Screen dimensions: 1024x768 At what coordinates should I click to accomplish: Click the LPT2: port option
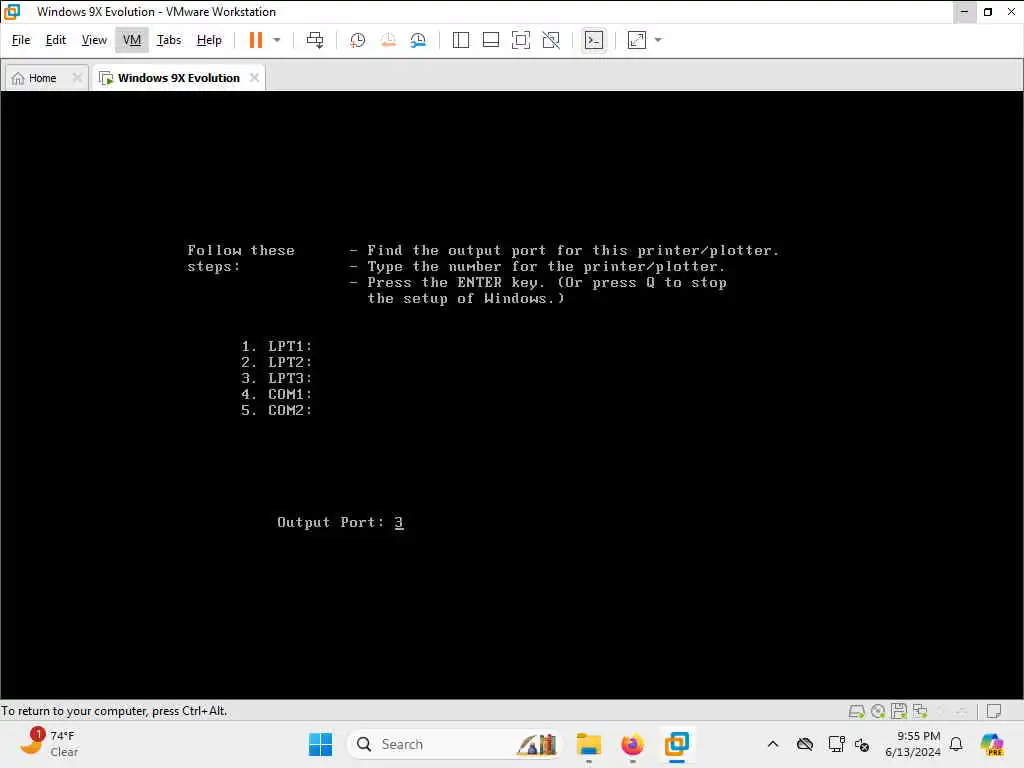pos(277,362)
